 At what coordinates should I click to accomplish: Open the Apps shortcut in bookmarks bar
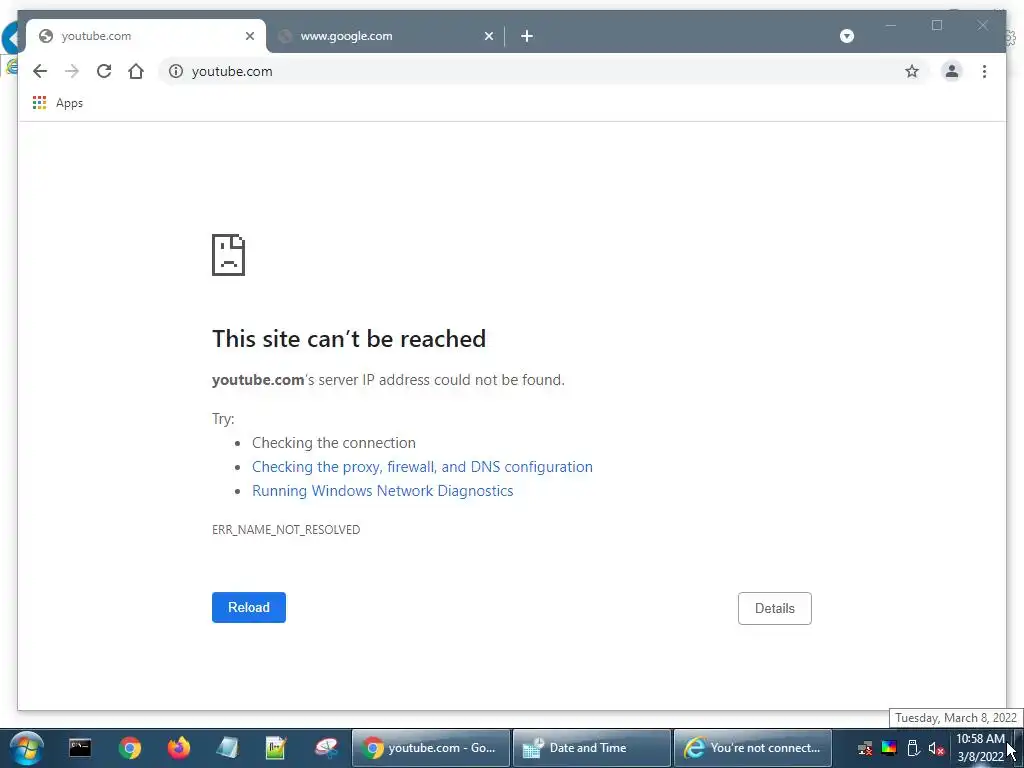58,103
